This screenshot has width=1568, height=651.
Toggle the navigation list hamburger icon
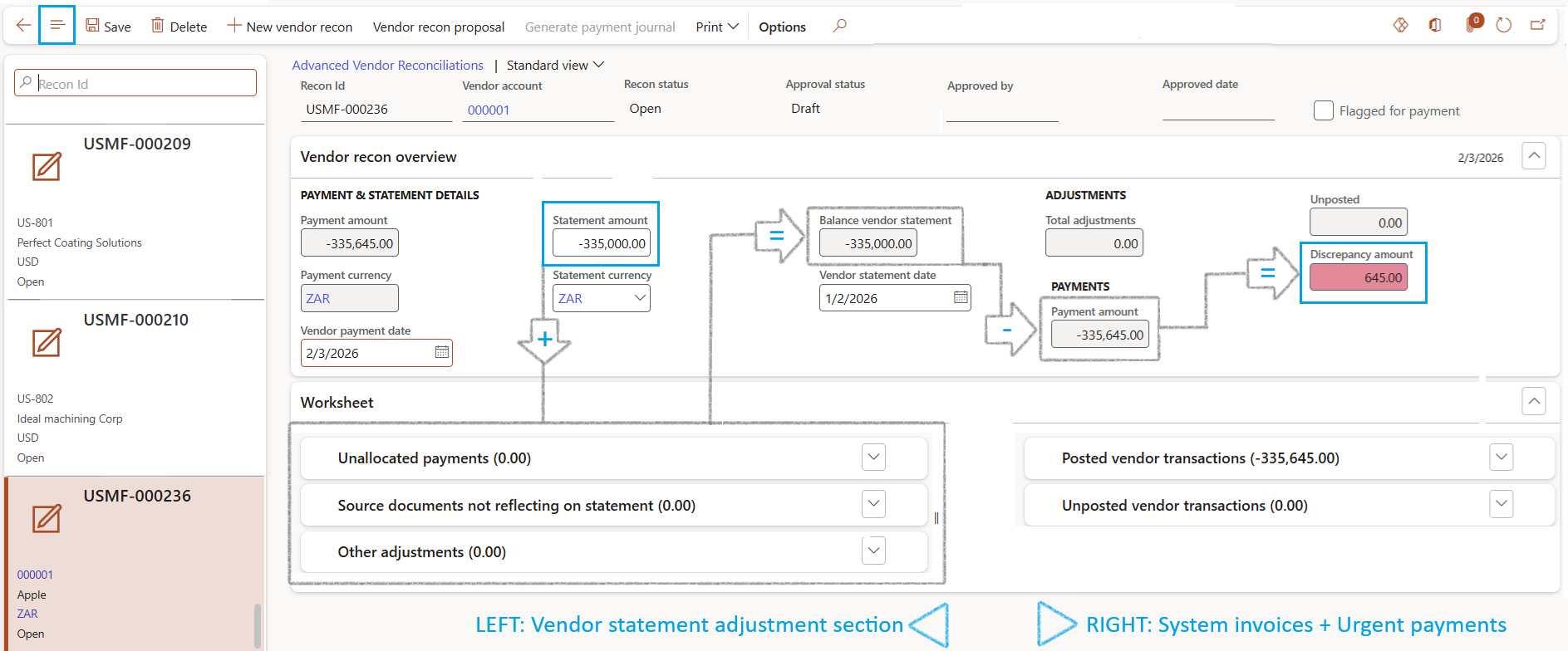point(57,26)
